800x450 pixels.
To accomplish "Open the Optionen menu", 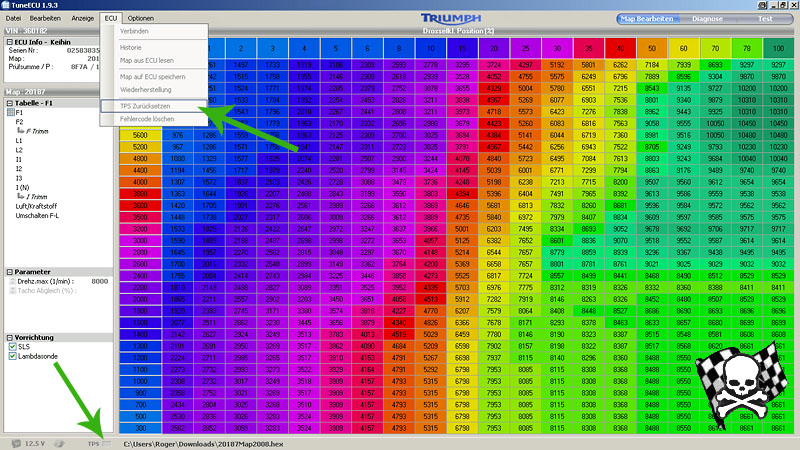I will click(141, 19).
